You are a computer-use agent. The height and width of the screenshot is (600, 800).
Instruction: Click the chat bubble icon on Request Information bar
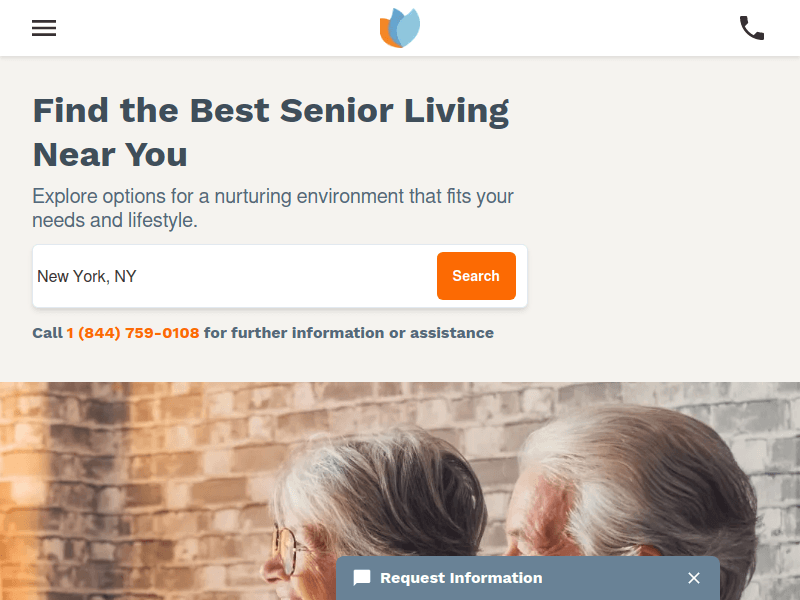361,578
